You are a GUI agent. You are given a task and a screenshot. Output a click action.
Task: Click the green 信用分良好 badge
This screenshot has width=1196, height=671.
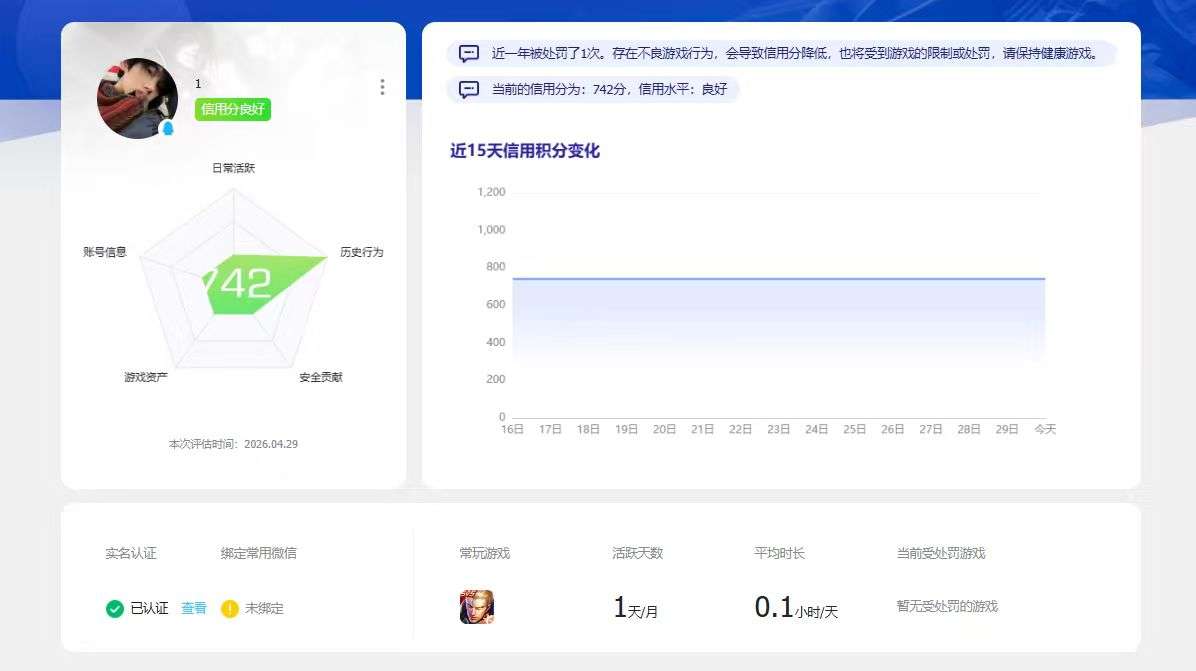coord(233,109)
